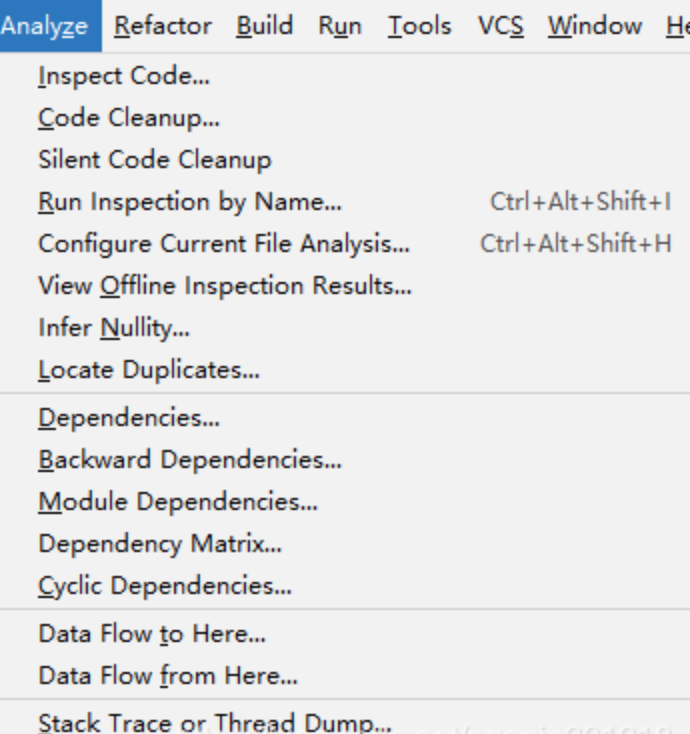Open the Dependencies analysis item
The image size is (690, 734).
(x=129, y=418)
